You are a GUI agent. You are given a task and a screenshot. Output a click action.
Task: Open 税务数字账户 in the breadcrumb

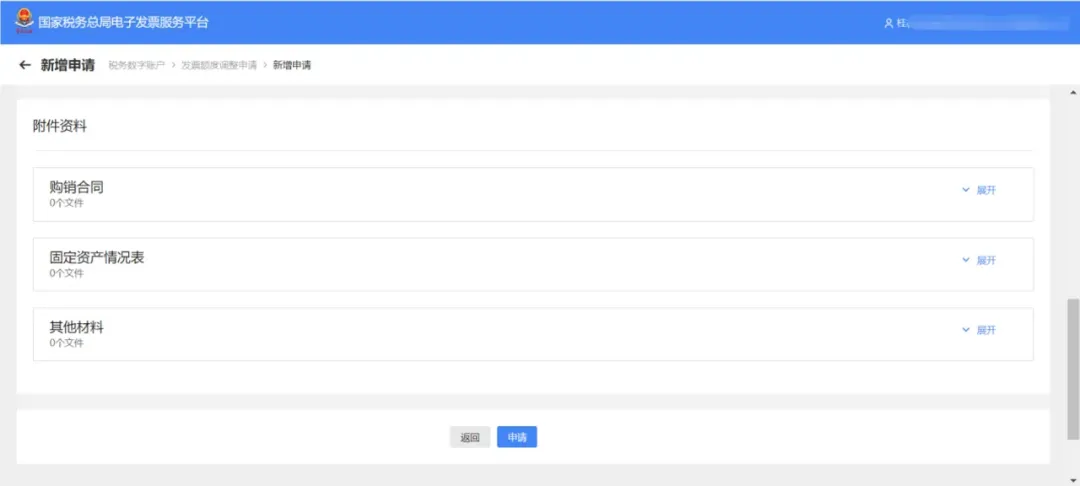136,65
